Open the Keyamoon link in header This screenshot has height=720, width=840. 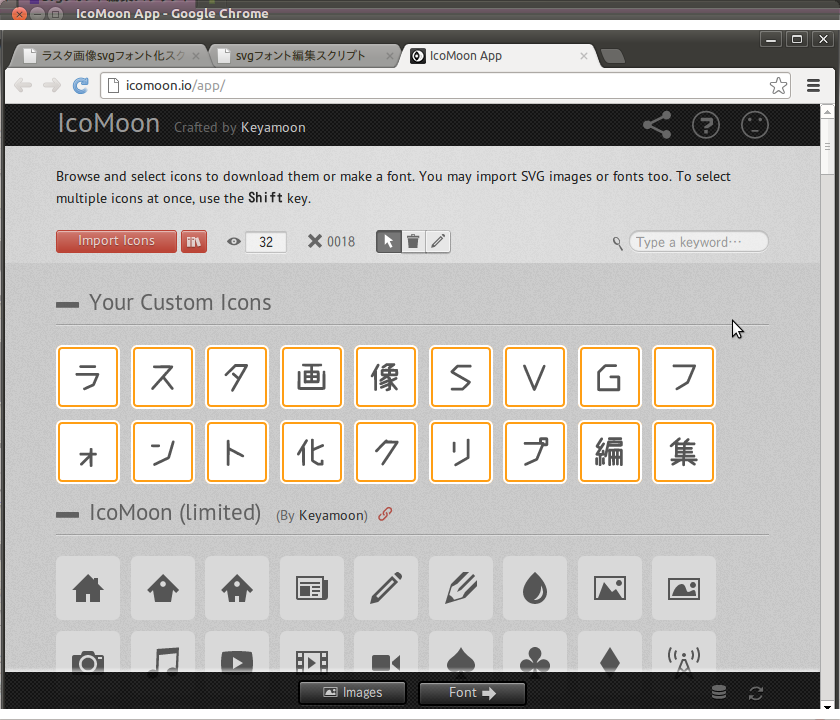[x=273, y=128]
